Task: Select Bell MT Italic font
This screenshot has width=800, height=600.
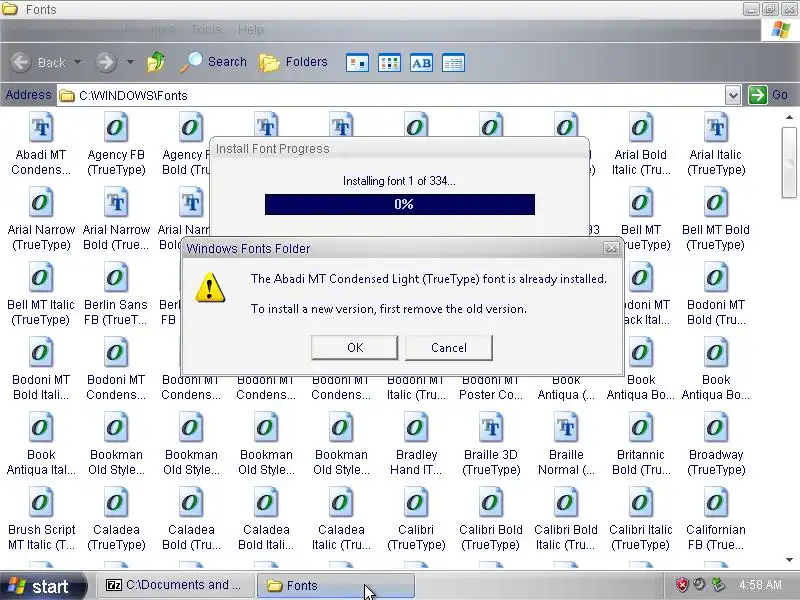Action: click(x=41, y=294)
